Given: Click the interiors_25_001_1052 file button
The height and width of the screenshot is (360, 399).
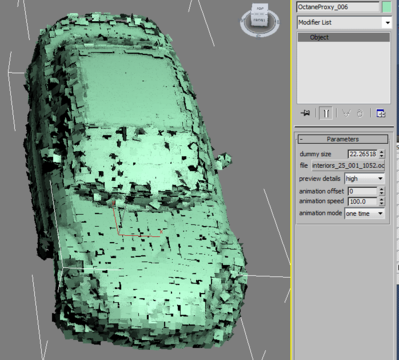Looking at the screenshot, I should pos(348,166).
